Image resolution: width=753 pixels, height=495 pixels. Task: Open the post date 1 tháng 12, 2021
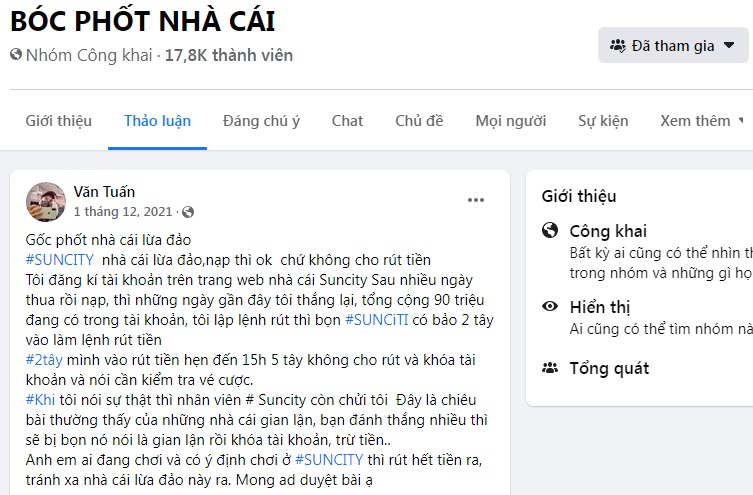point(123,212)
